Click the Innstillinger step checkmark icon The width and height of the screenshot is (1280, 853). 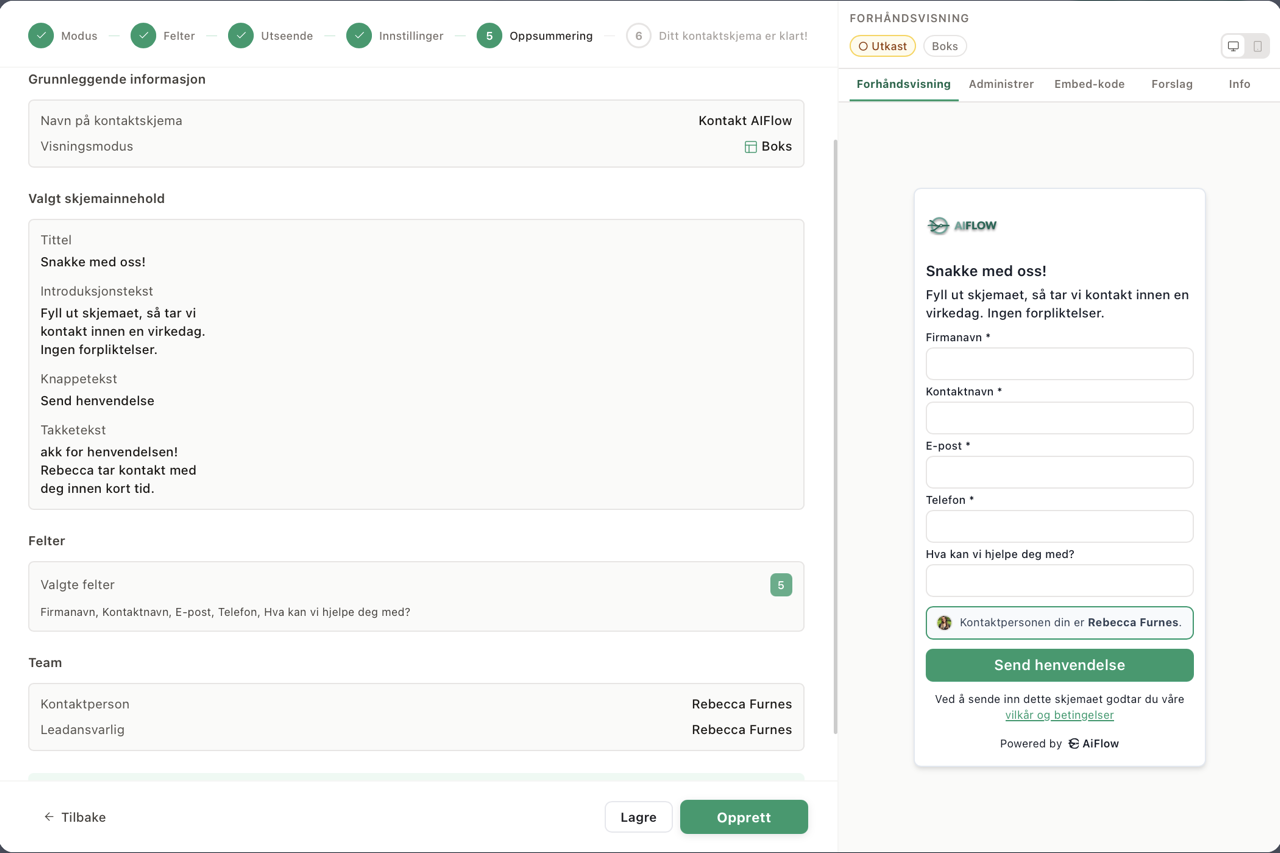point(359,36)
